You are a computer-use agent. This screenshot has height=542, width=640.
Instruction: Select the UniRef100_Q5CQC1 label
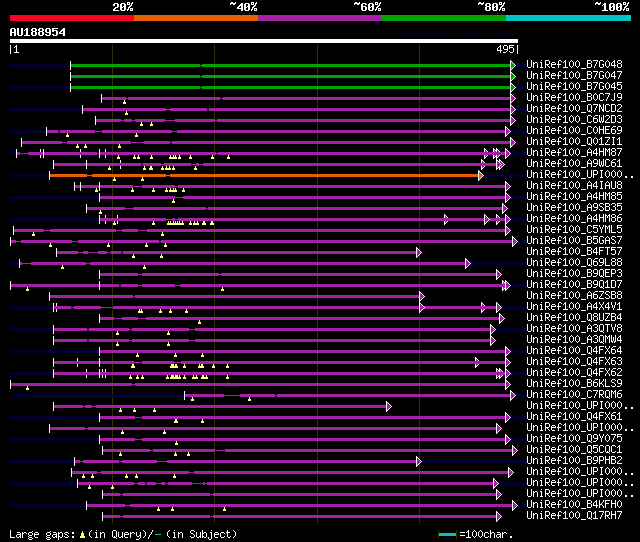click(574, 450)
